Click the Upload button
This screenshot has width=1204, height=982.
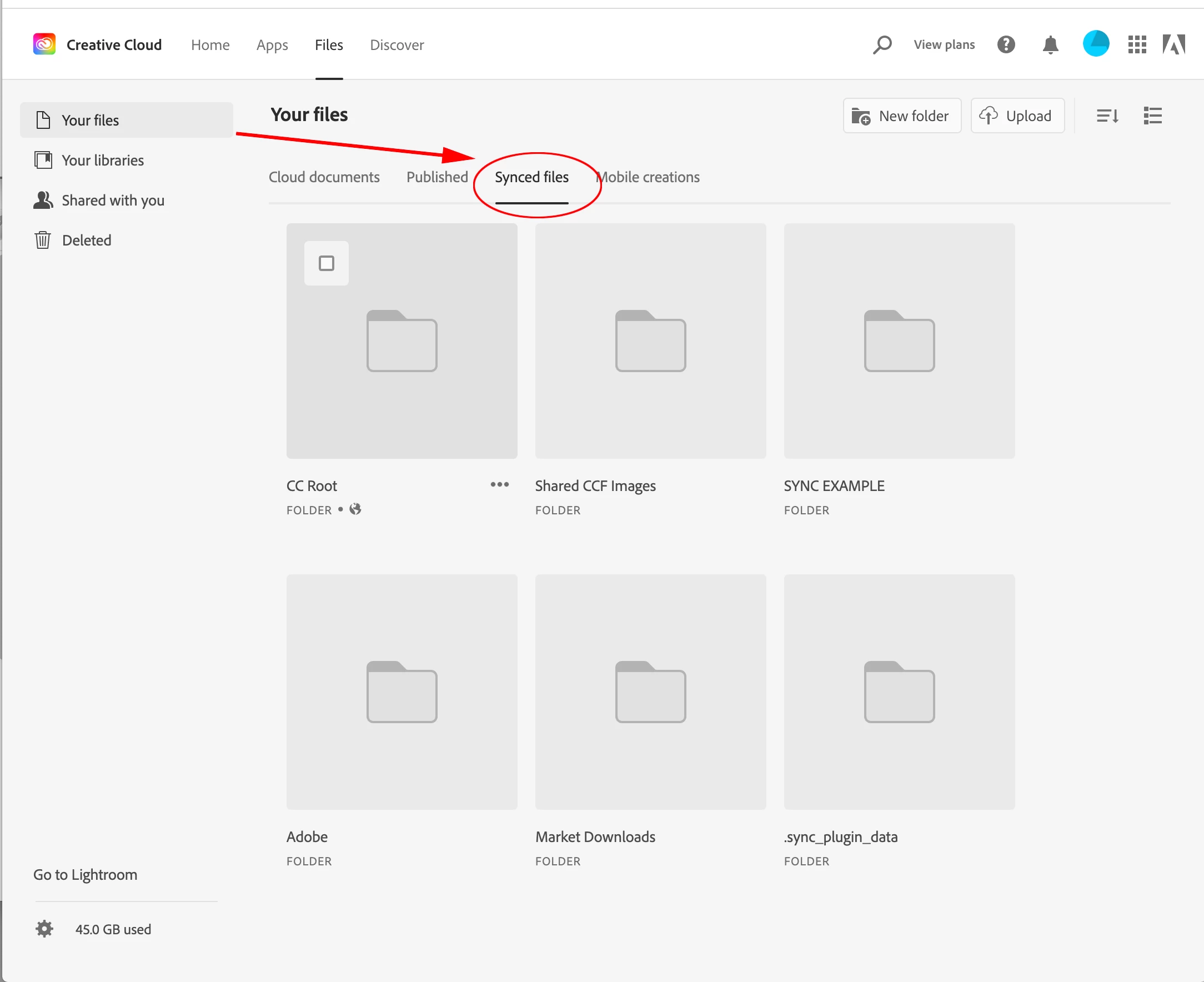[x=1017, y=116]
